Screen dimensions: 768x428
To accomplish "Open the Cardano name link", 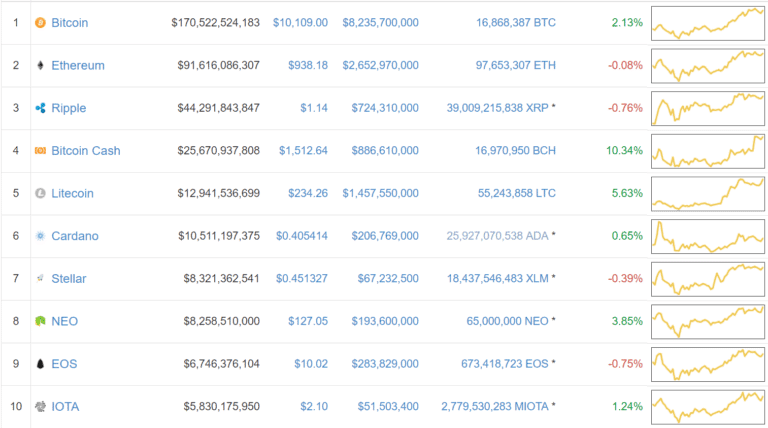I will [75, 236].
